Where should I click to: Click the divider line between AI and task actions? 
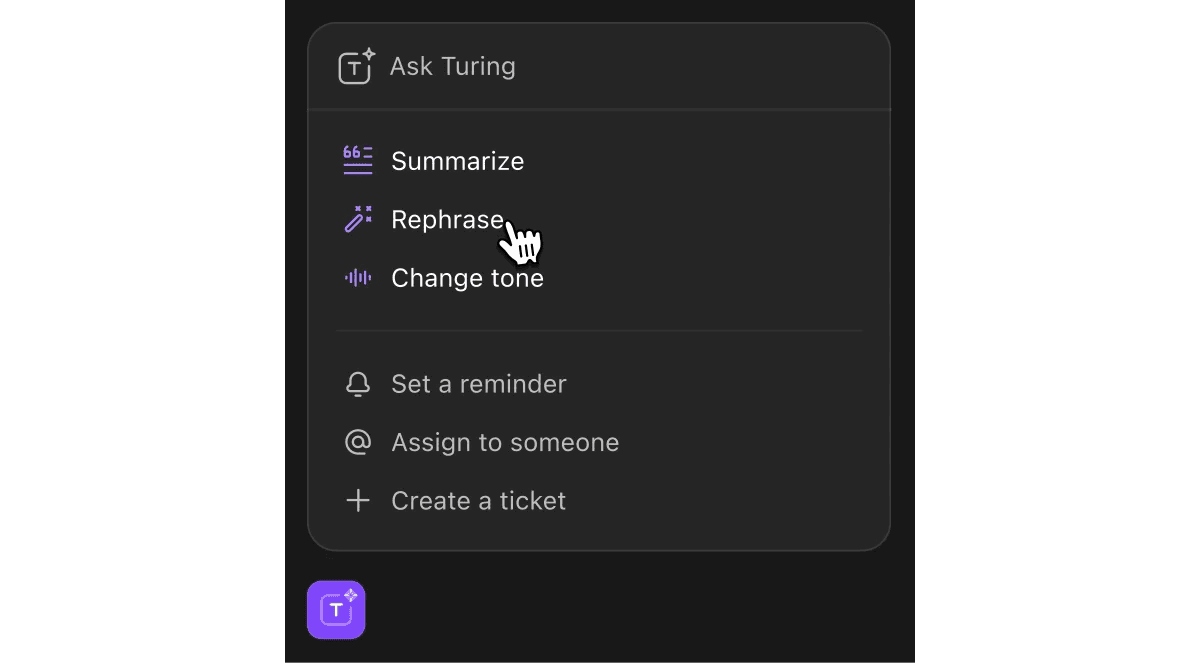click(598, 330)
